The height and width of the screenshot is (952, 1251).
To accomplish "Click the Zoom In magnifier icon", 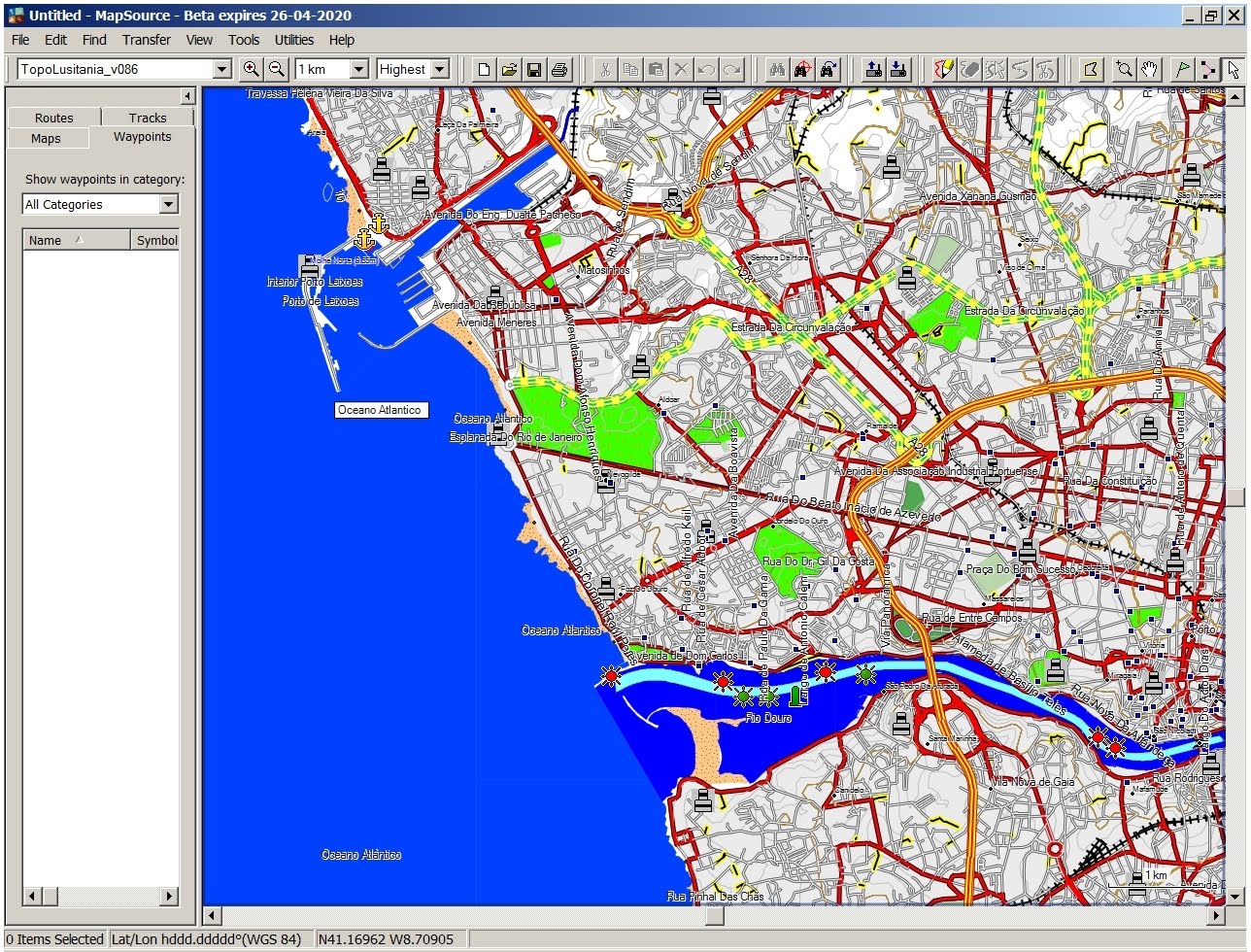I will (x=252, y=69).
